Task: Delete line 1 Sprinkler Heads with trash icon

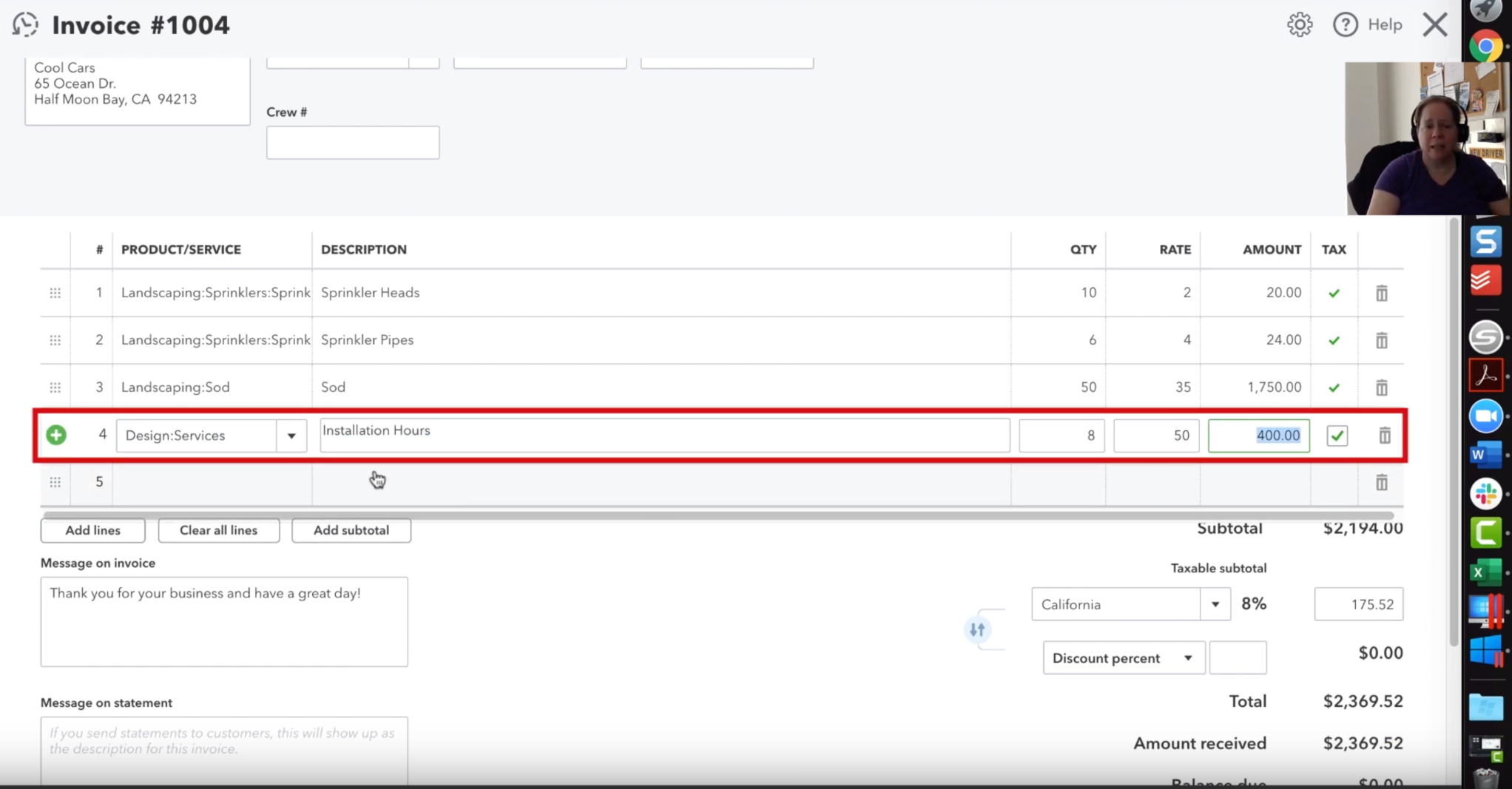Action: 1381,294
